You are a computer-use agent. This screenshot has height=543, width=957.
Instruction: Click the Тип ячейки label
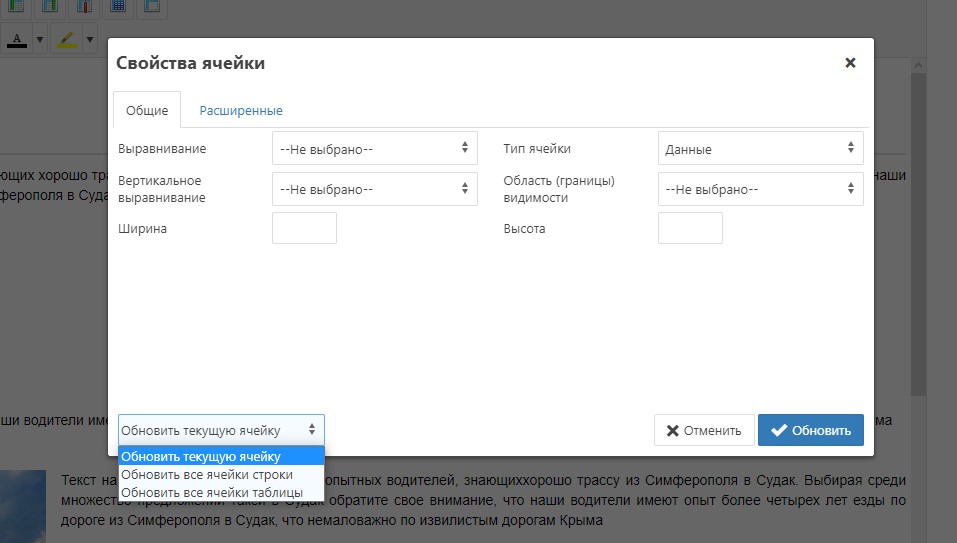pyautogui.click(x=537, y=148)
